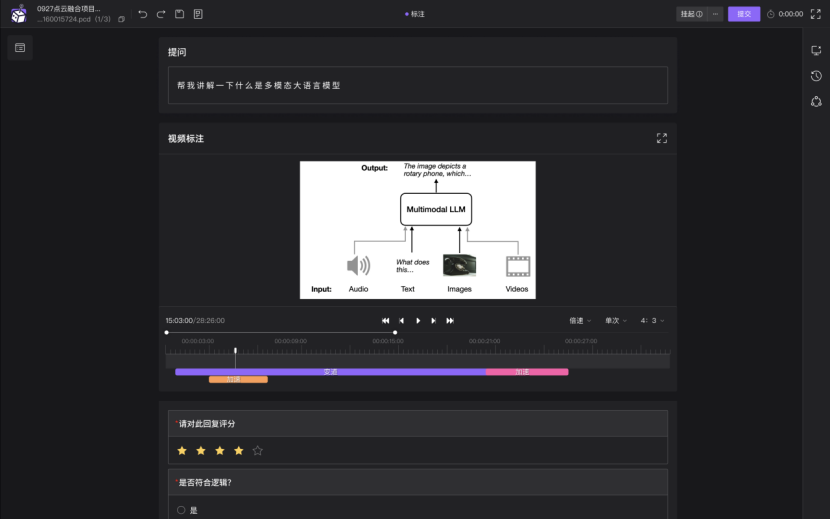Click the 15:03:00/28:26:00 time display
Viewport: 830px width, 519px height.
coord(195,320)
